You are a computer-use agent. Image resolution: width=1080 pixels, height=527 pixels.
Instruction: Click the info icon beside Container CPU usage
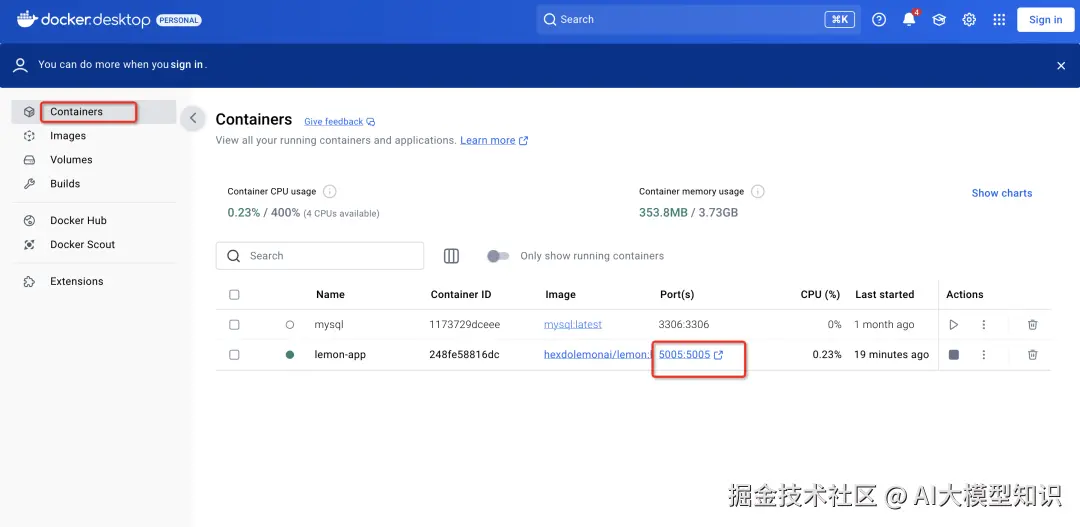pyautogui.click(x=329, y=192)
